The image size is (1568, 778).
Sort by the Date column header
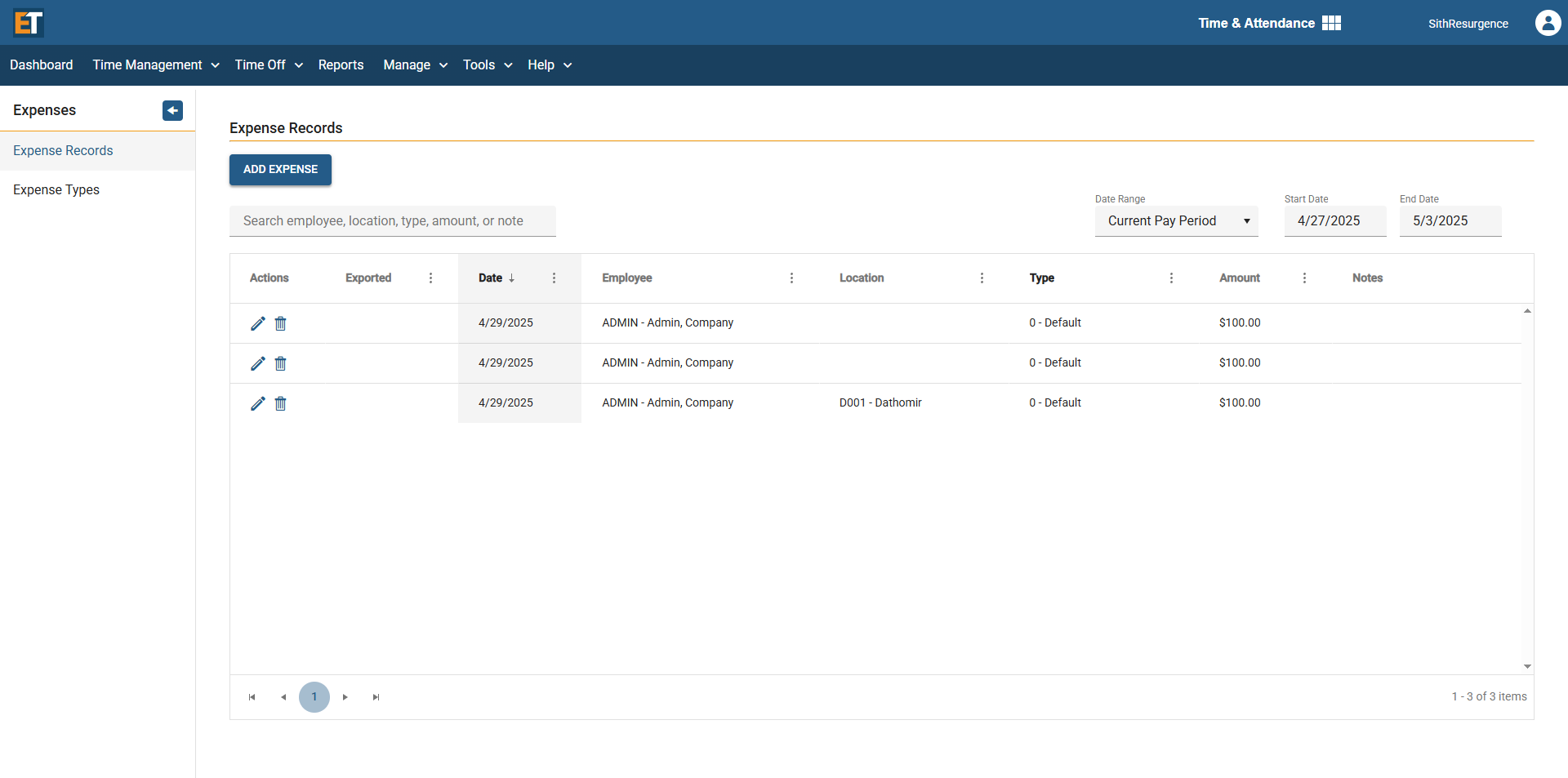click(x=490, y=278)
